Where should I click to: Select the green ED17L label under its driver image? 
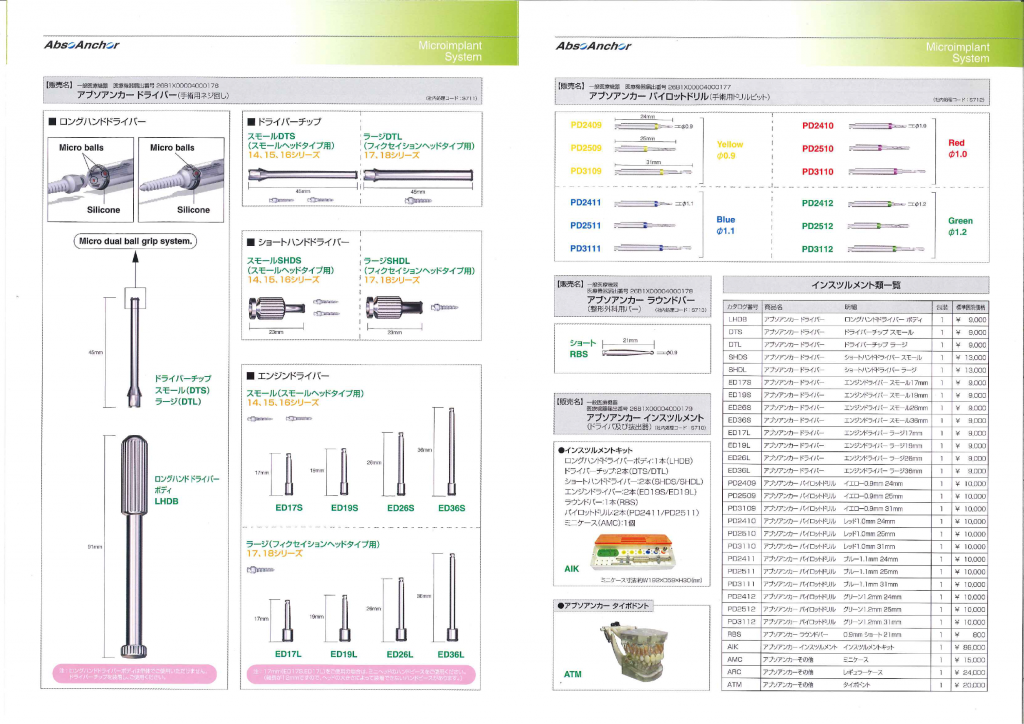(288, 654)
